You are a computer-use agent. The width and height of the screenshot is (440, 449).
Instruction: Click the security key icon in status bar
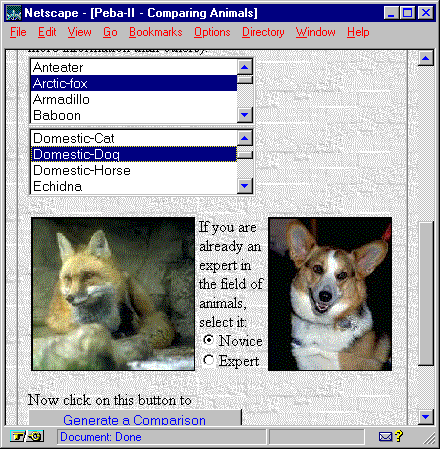pos(36,436)
